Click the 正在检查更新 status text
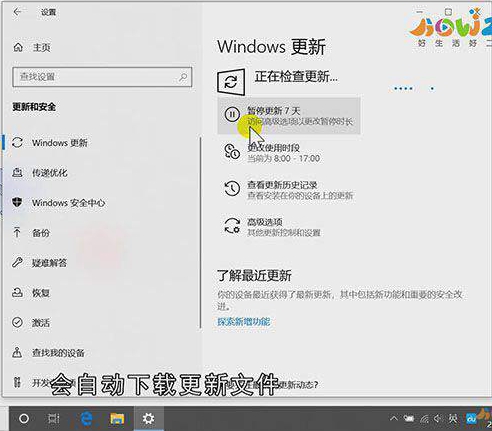The height and width of the screenshot is (431, 492). click(x=296, y=77)
